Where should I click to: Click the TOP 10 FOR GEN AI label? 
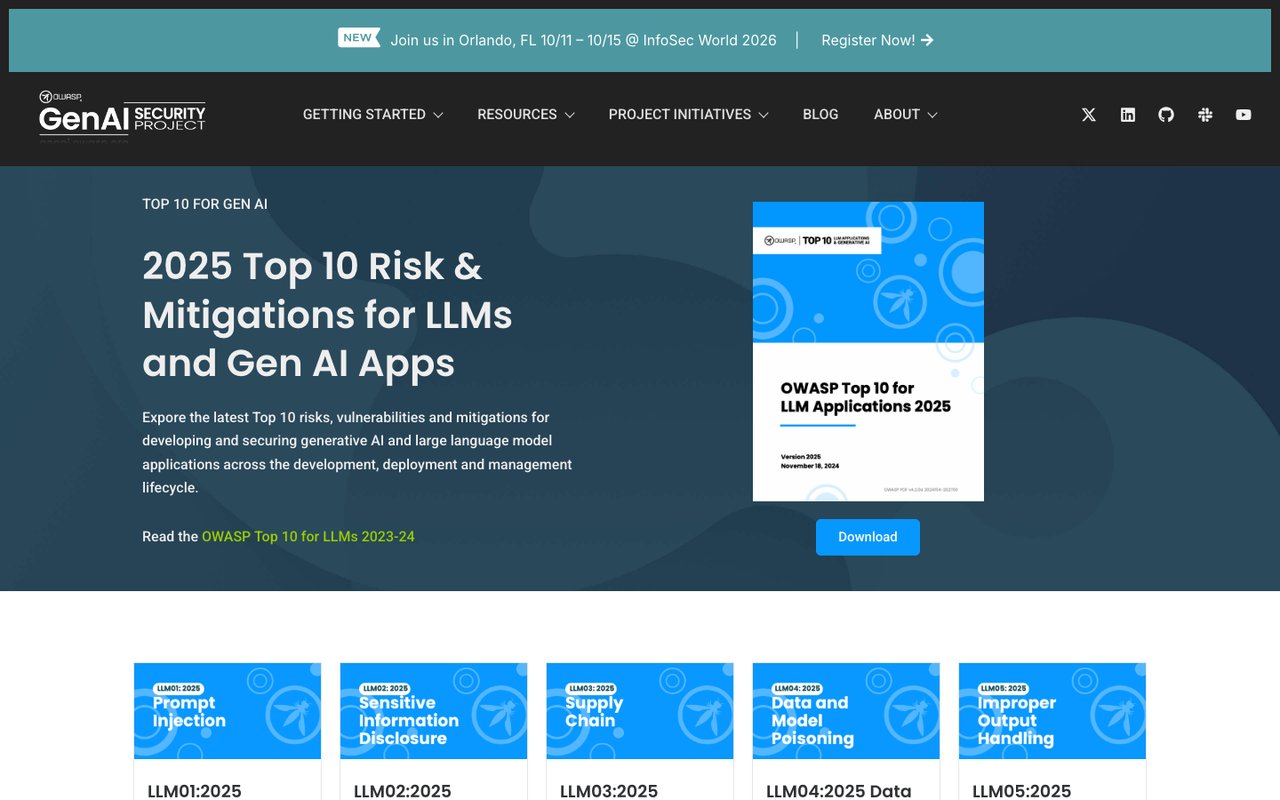[x=205, y=204]
